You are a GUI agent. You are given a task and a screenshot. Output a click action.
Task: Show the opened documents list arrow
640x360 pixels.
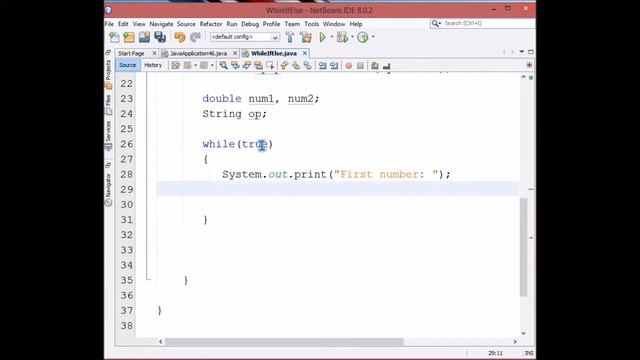tap(522, 52)
